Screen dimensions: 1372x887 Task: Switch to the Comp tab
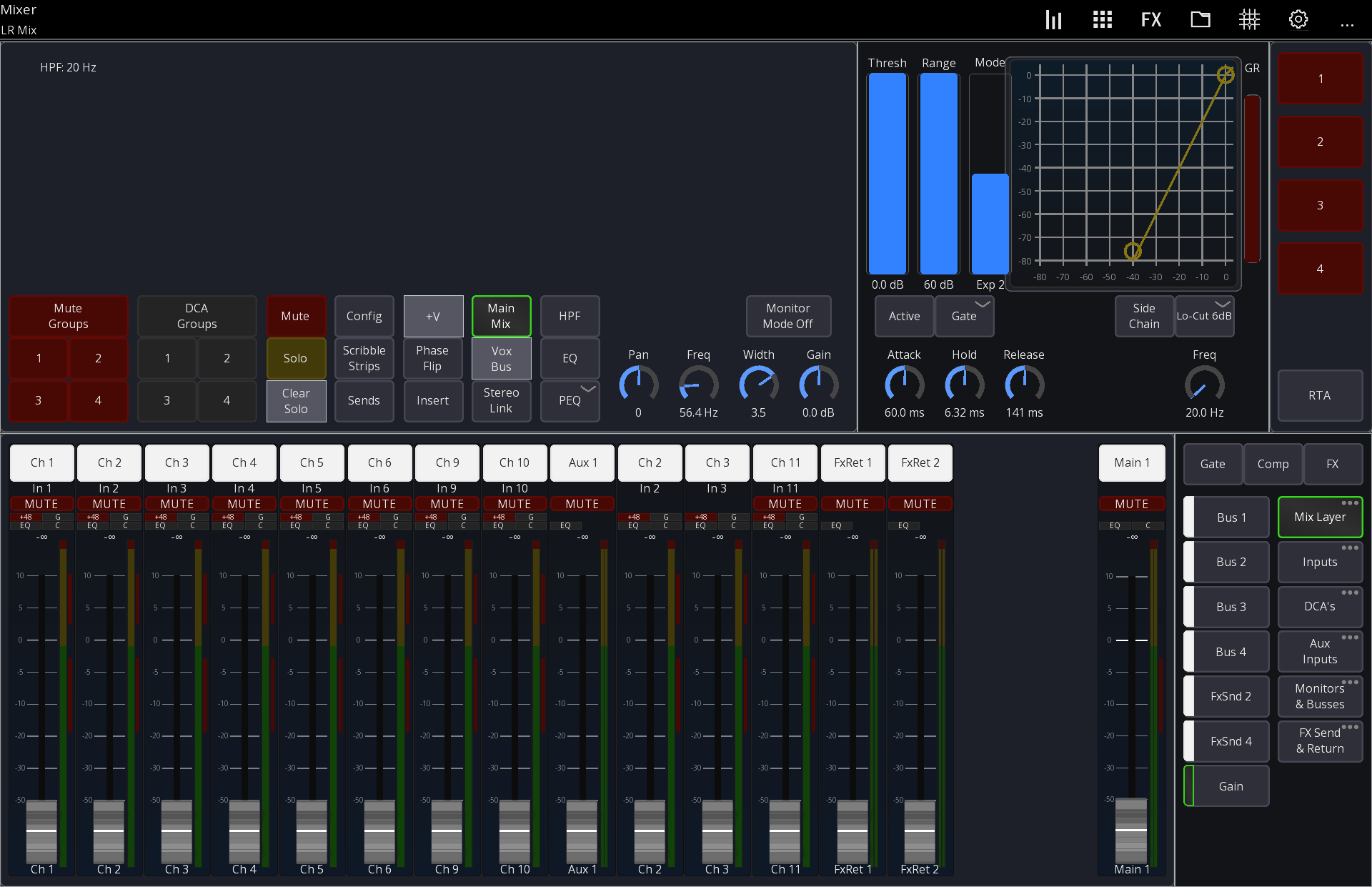1273,464
